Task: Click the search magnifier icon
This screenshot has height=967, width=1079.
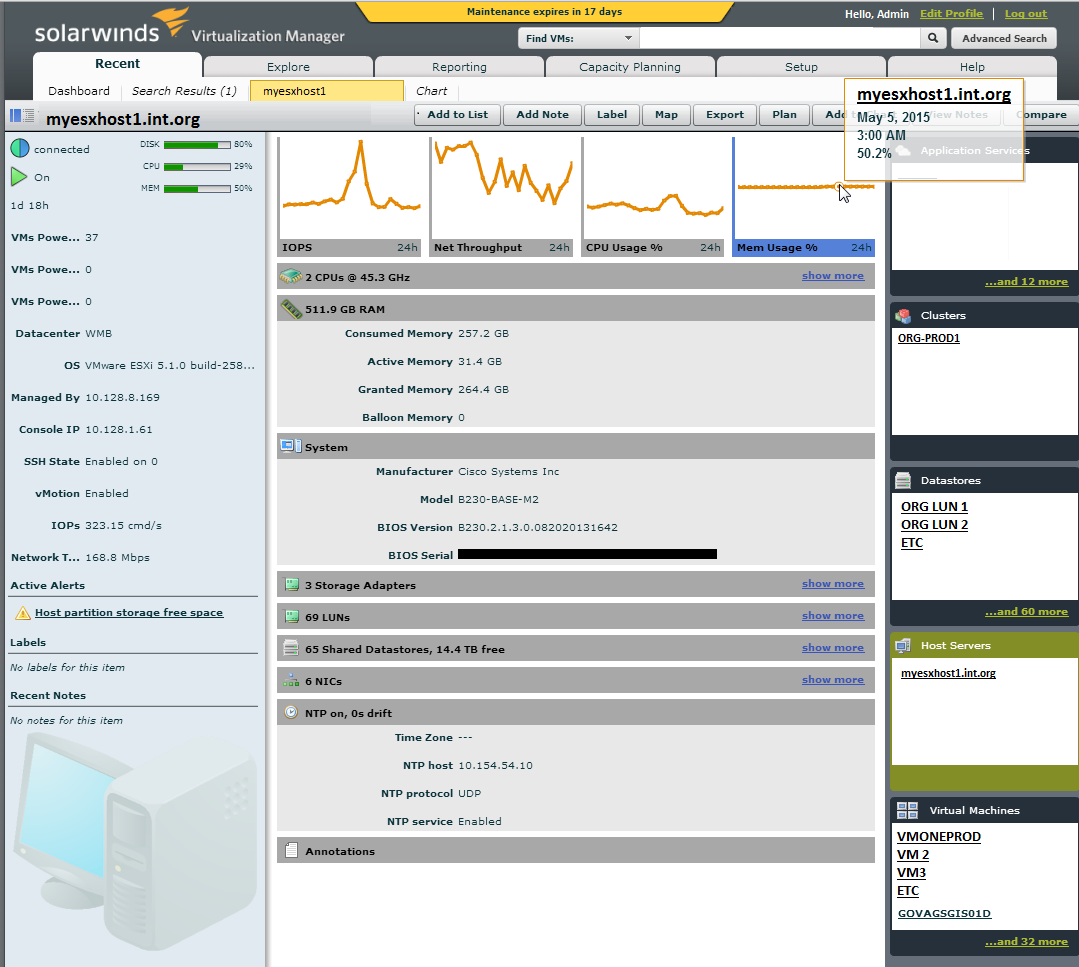Action: 932,39
